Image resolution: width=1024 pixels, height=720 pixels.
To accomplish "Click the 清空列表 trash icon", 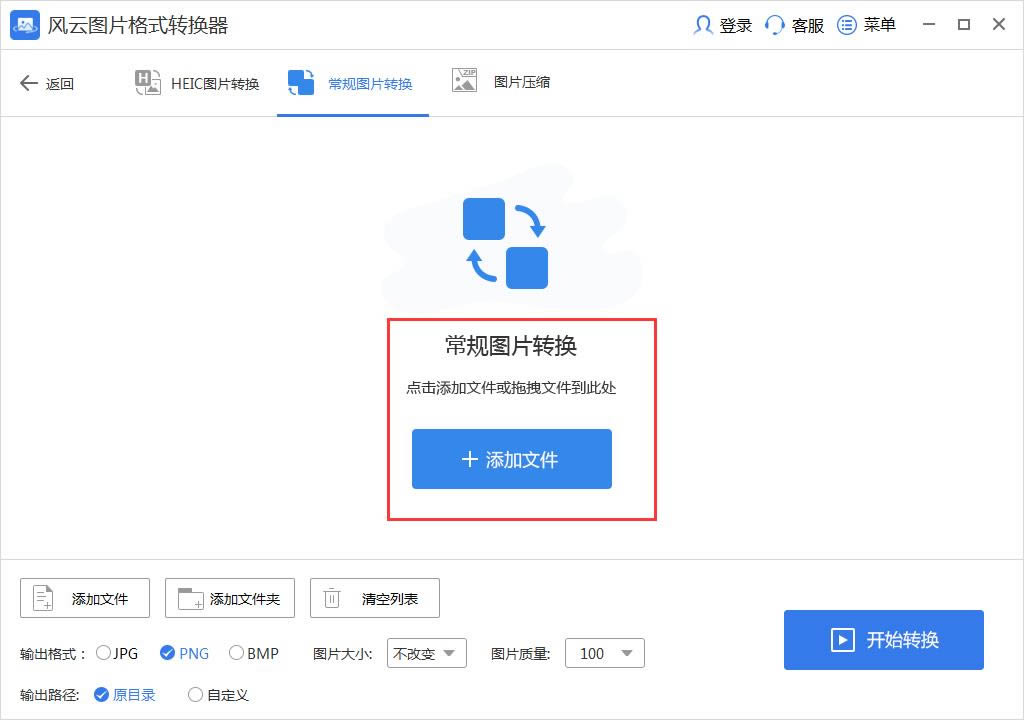I will tap(332, 597).
